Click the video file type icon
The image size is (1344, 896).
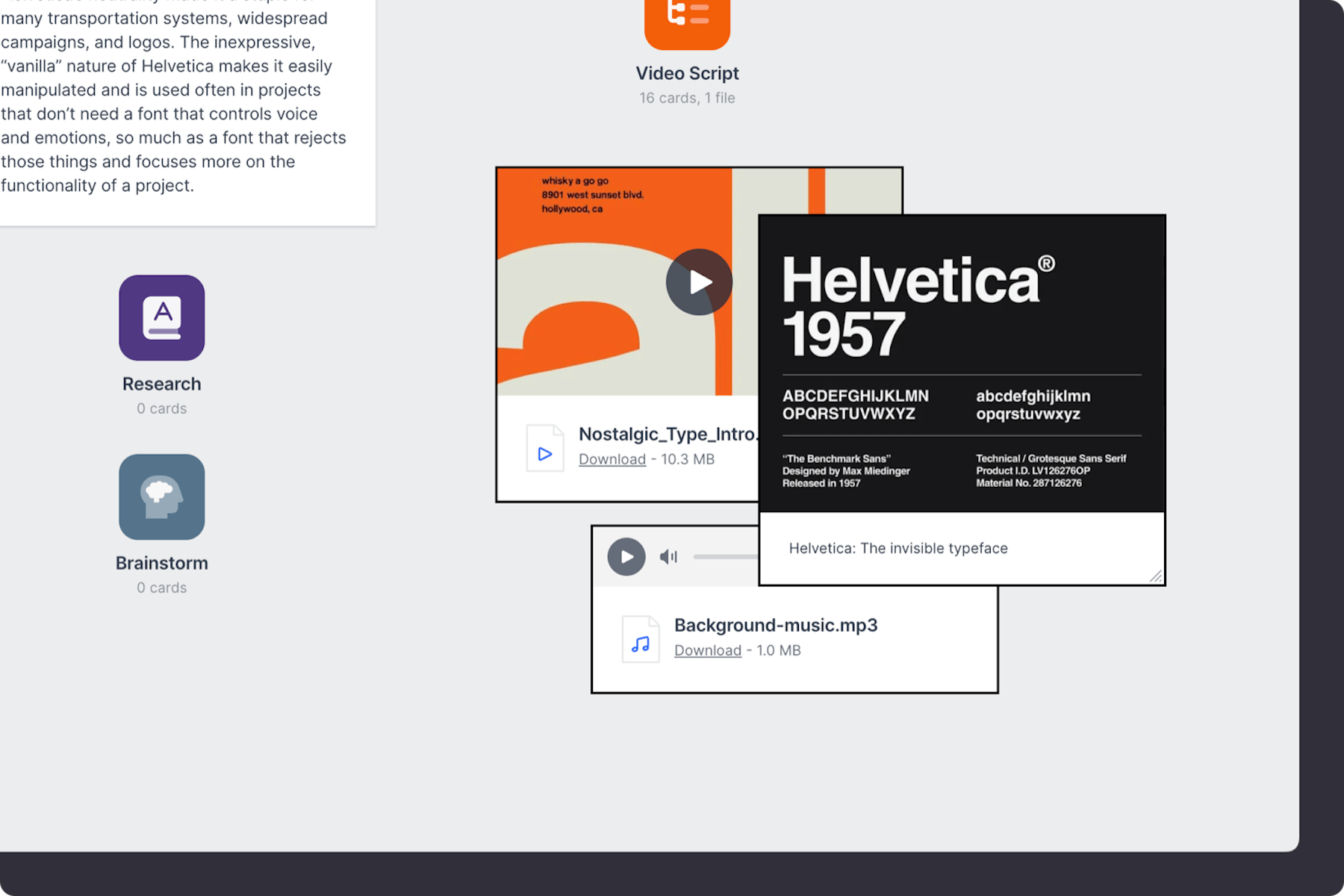545,448
